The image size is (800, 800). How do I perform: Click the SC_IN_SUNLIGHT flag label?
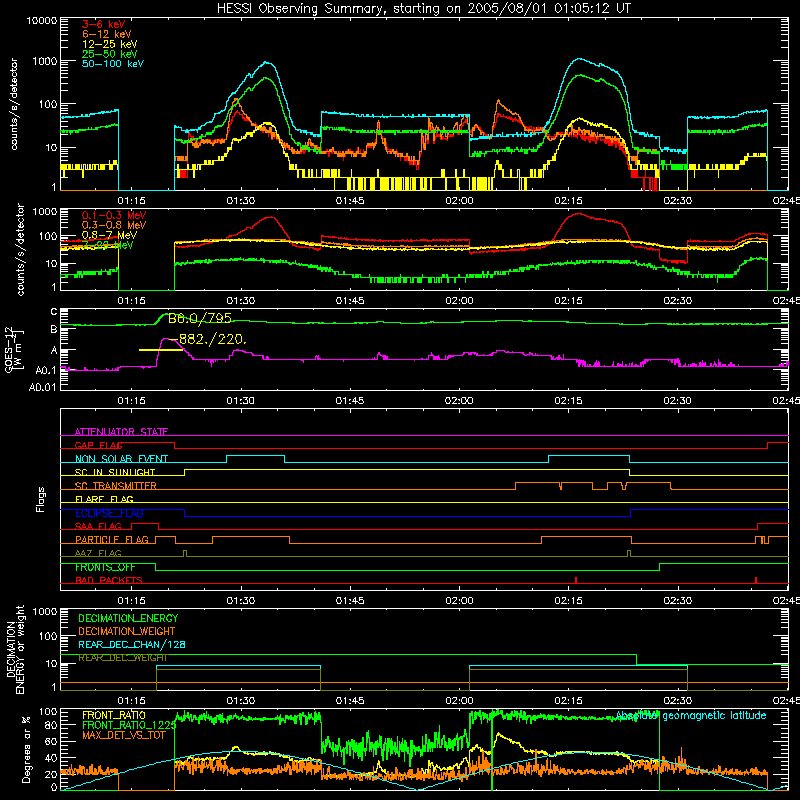(x=115, y=472)
